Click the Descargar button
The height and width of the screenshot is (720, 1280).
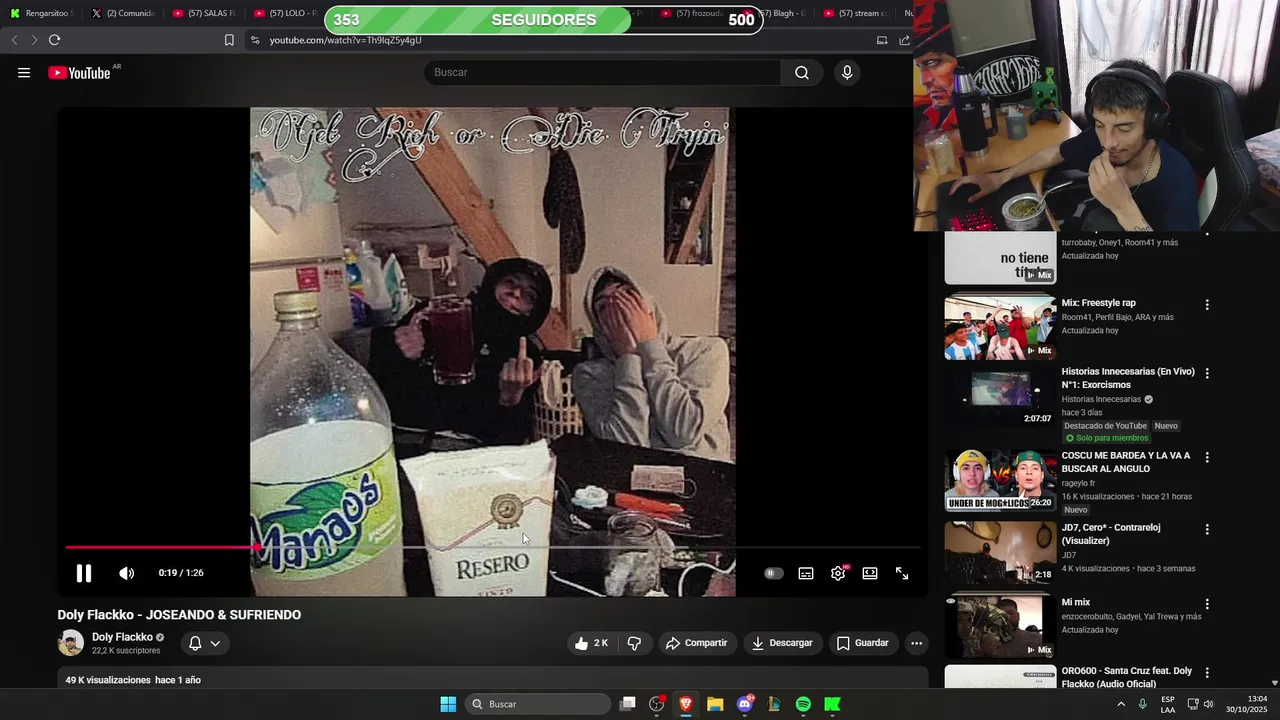[x=783, y=643]
